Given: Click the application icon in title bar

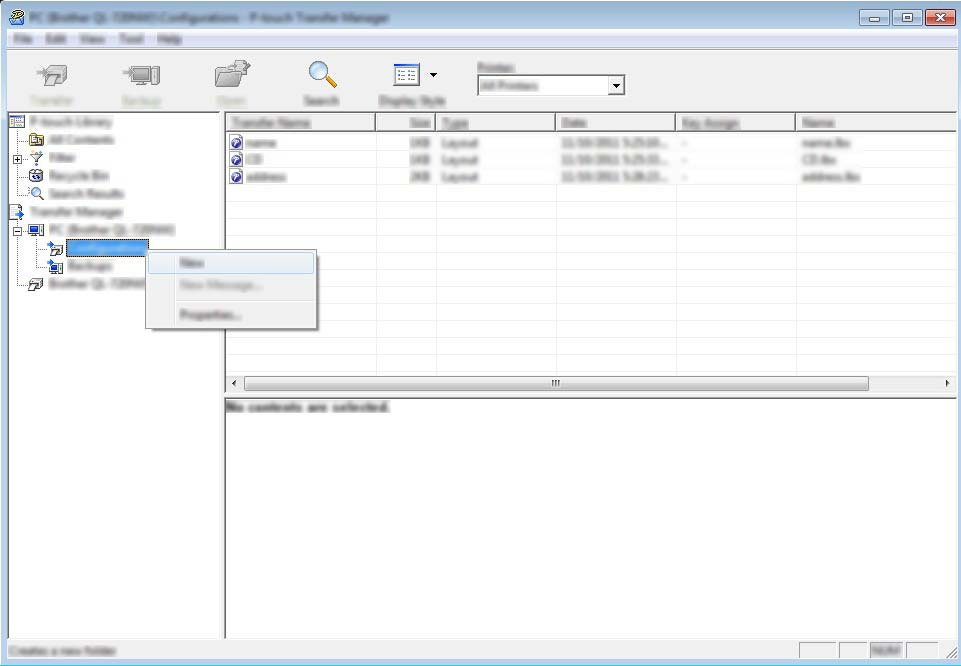Looking at the screenshot, I should [17, 17].
